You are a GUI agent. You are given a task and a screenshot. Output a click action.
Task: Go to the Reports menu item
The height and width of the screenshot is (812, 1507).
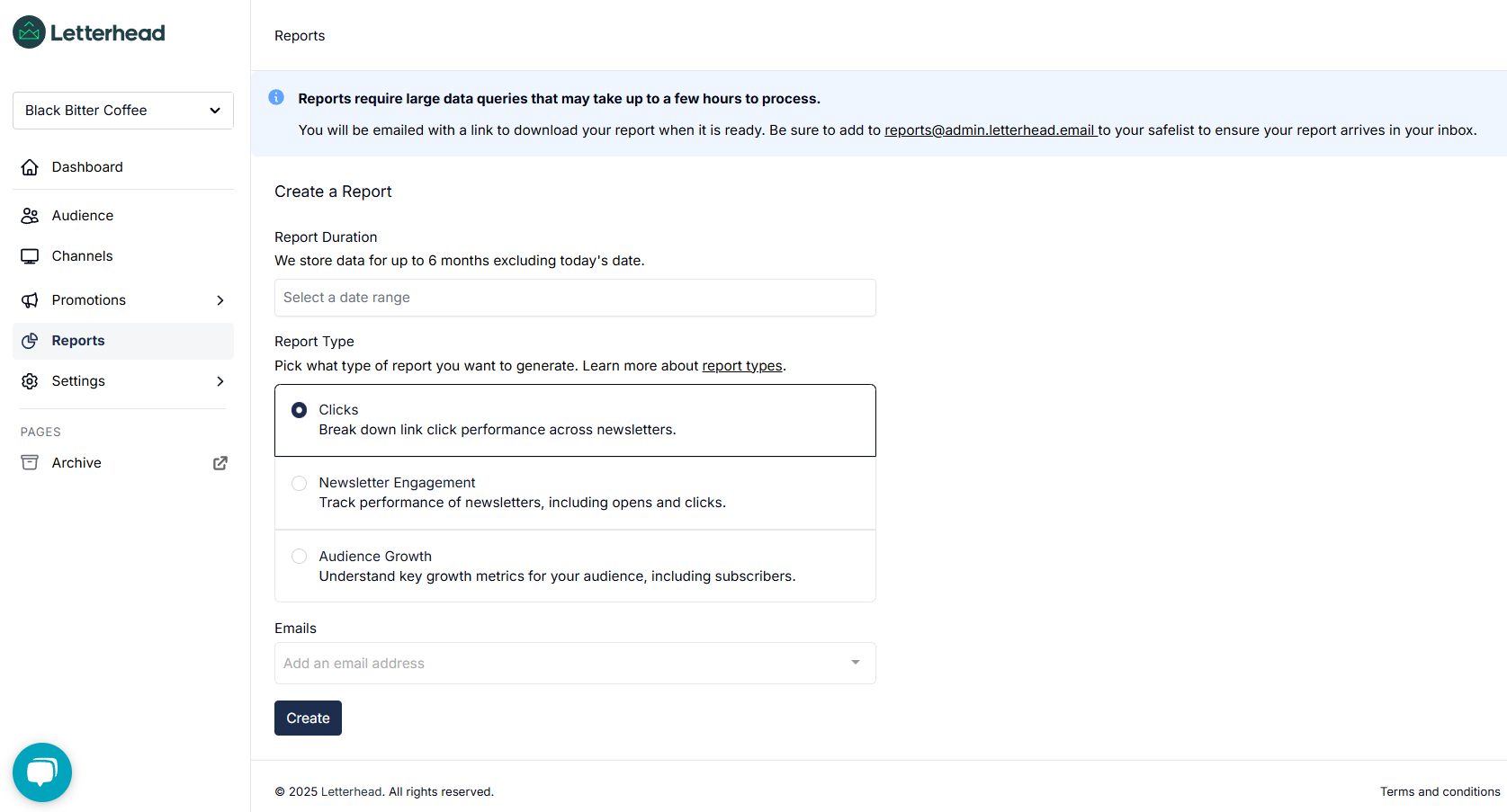coord(123,341)
